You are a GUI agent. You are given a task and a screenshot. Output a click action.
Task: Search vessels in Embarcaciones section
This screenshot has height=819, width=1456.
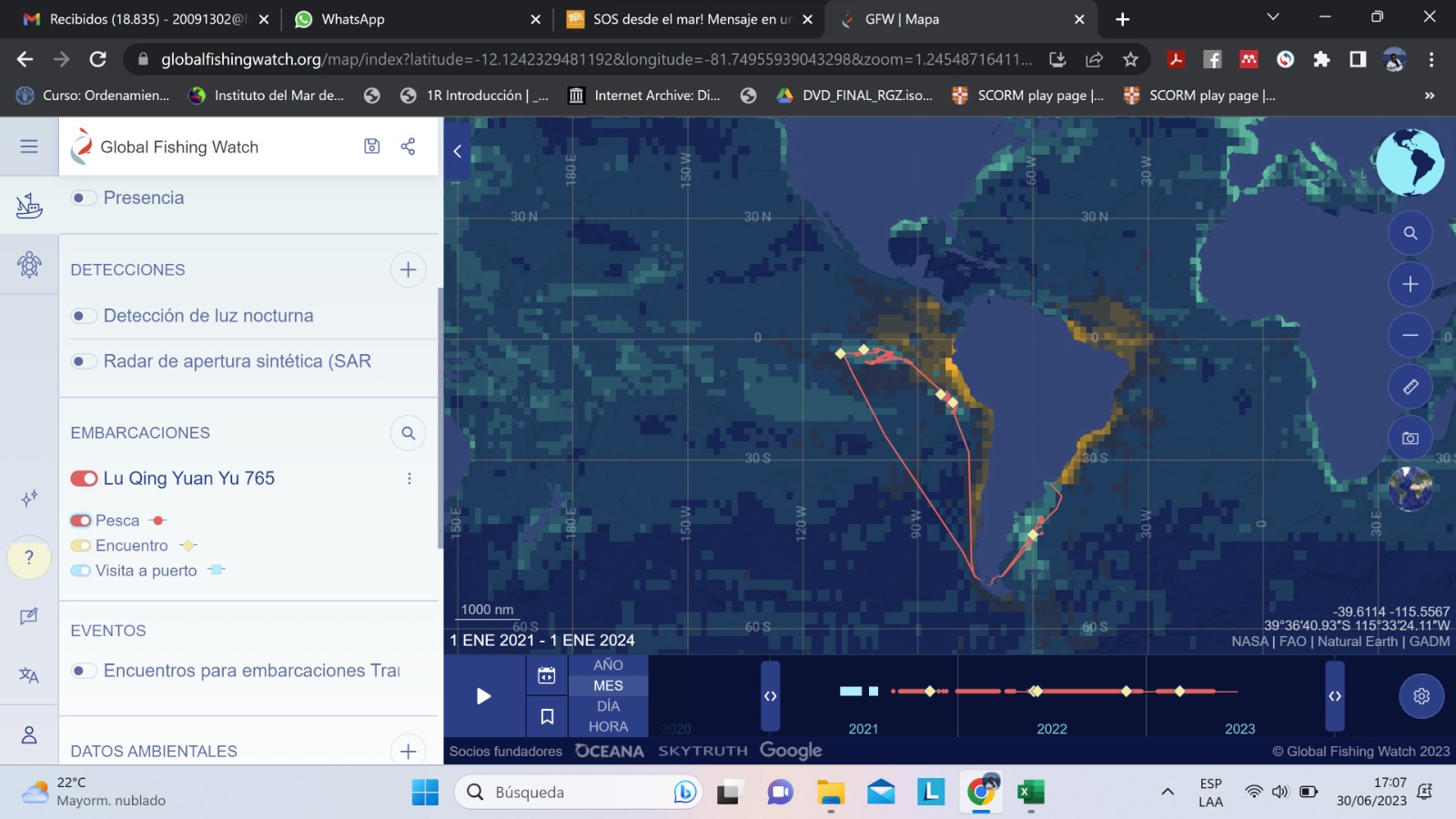coord(408,433)
